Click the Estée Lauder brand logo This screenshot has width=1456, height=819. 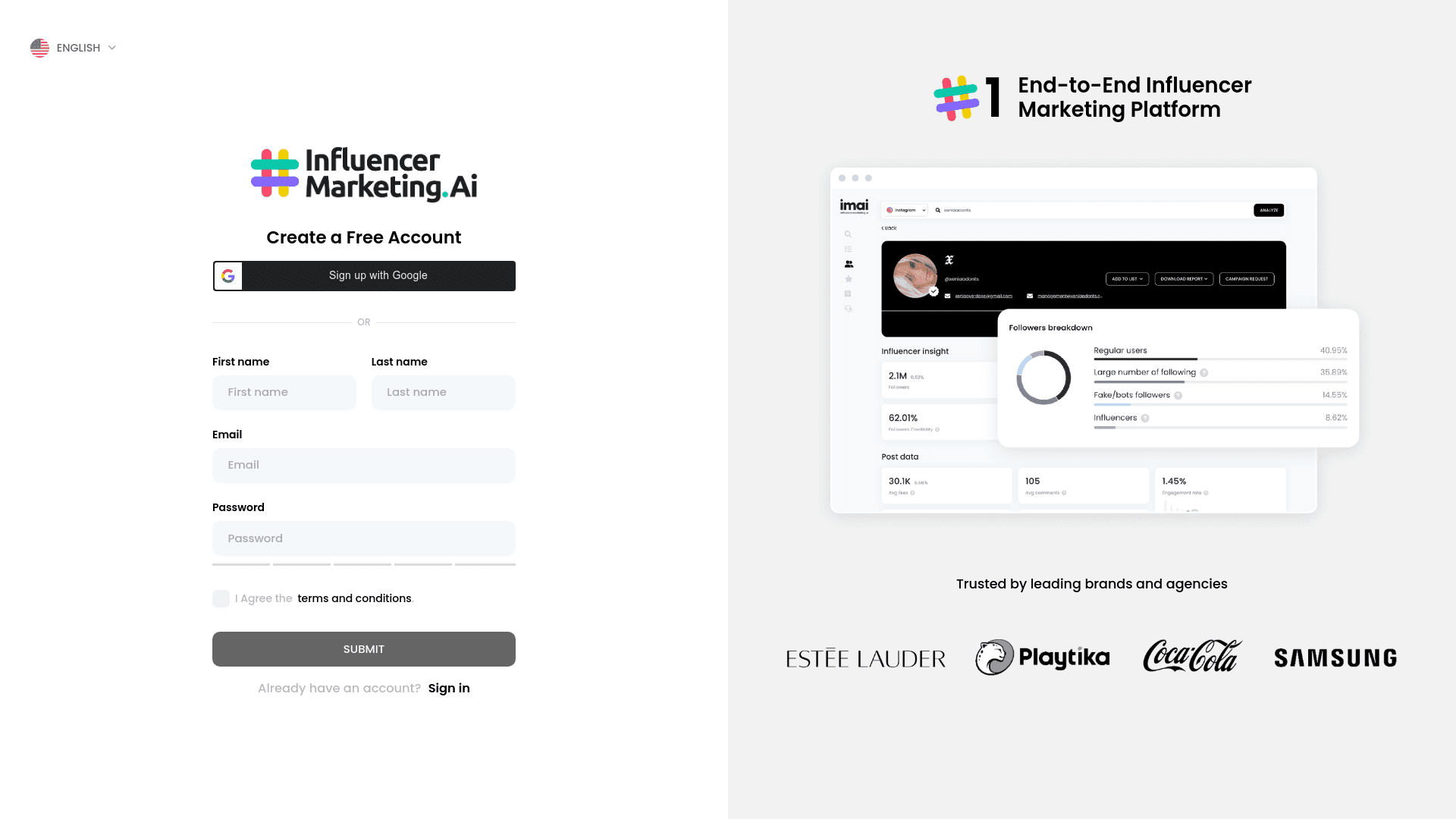pos(865,656)
